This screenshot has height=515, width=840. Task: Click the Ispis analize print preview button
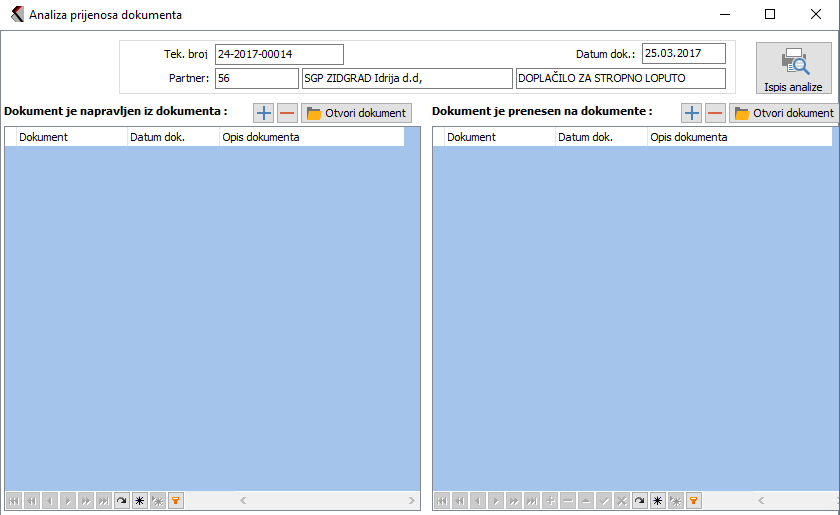(x=793, y=69)
